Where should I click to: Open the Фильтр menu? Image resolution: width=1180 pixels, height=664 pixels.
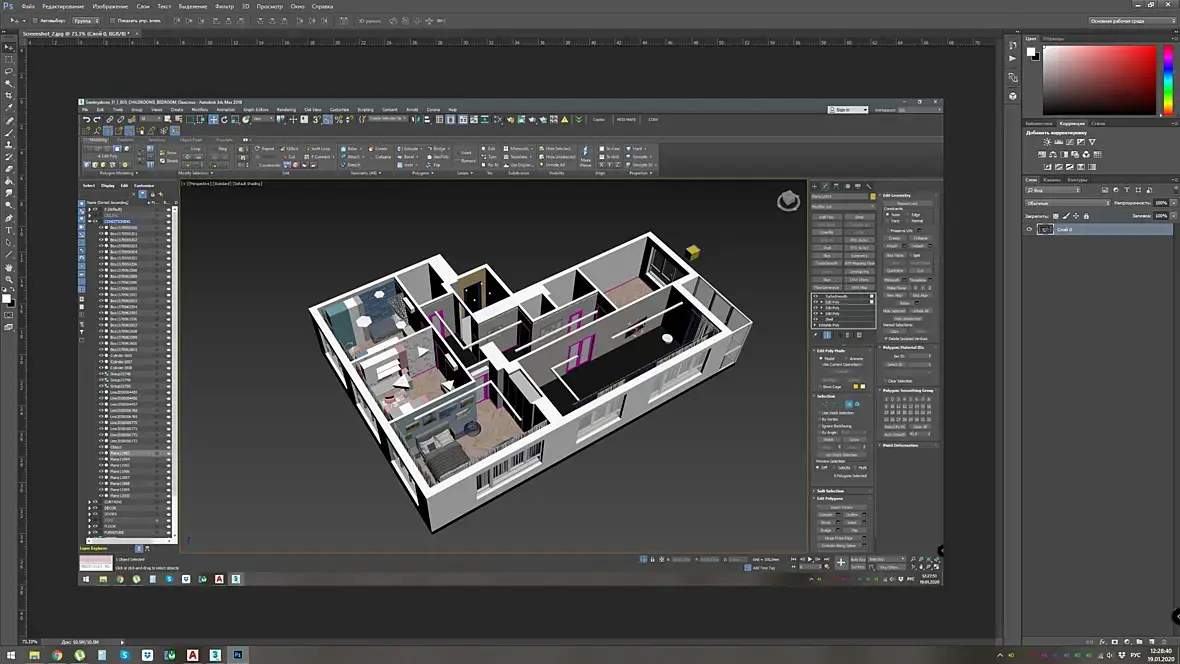[x=224, y=6]
